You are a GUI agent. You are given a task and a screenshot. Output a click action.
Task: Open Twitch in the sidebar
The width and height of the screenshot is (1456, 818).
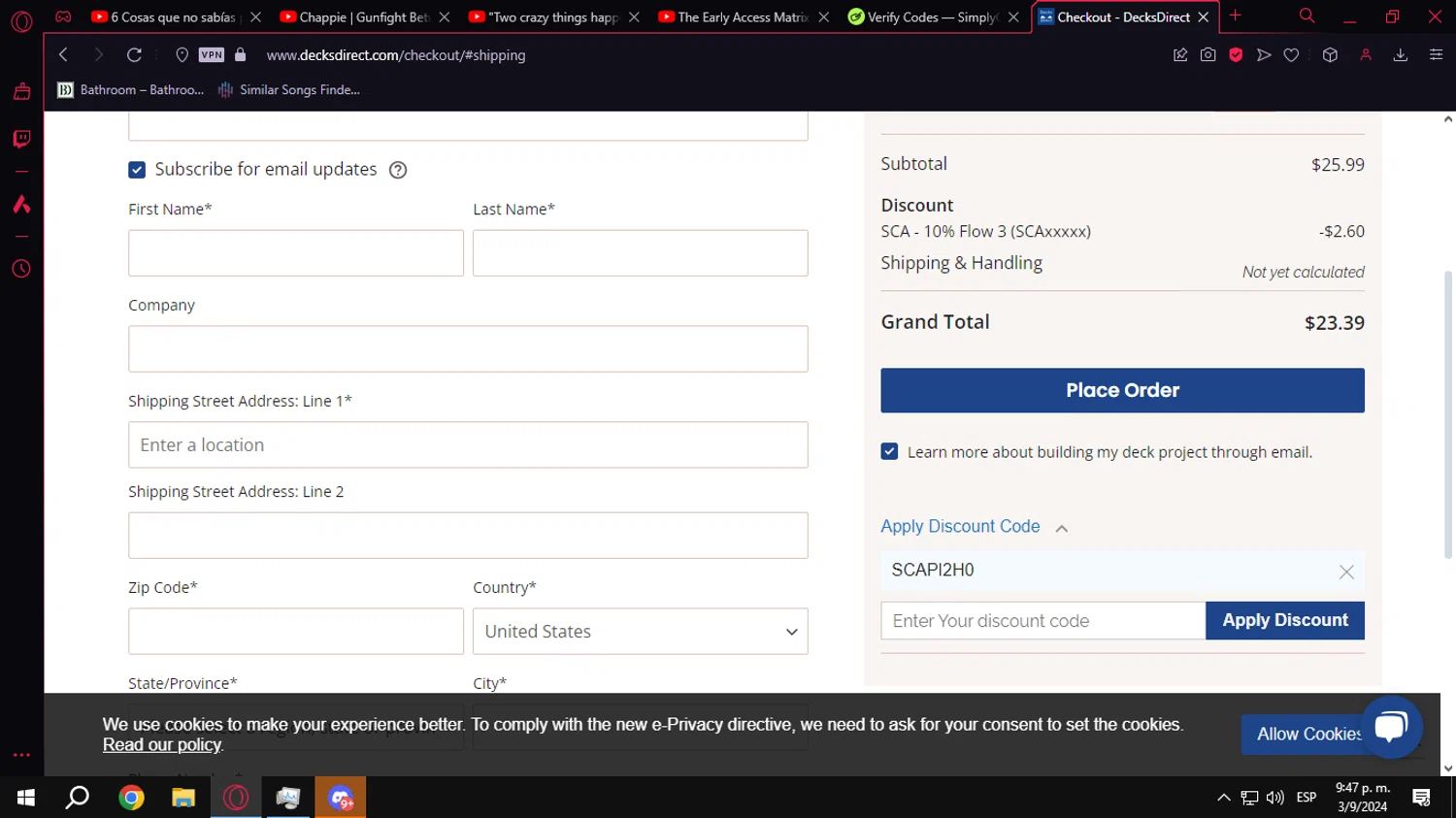21,139
